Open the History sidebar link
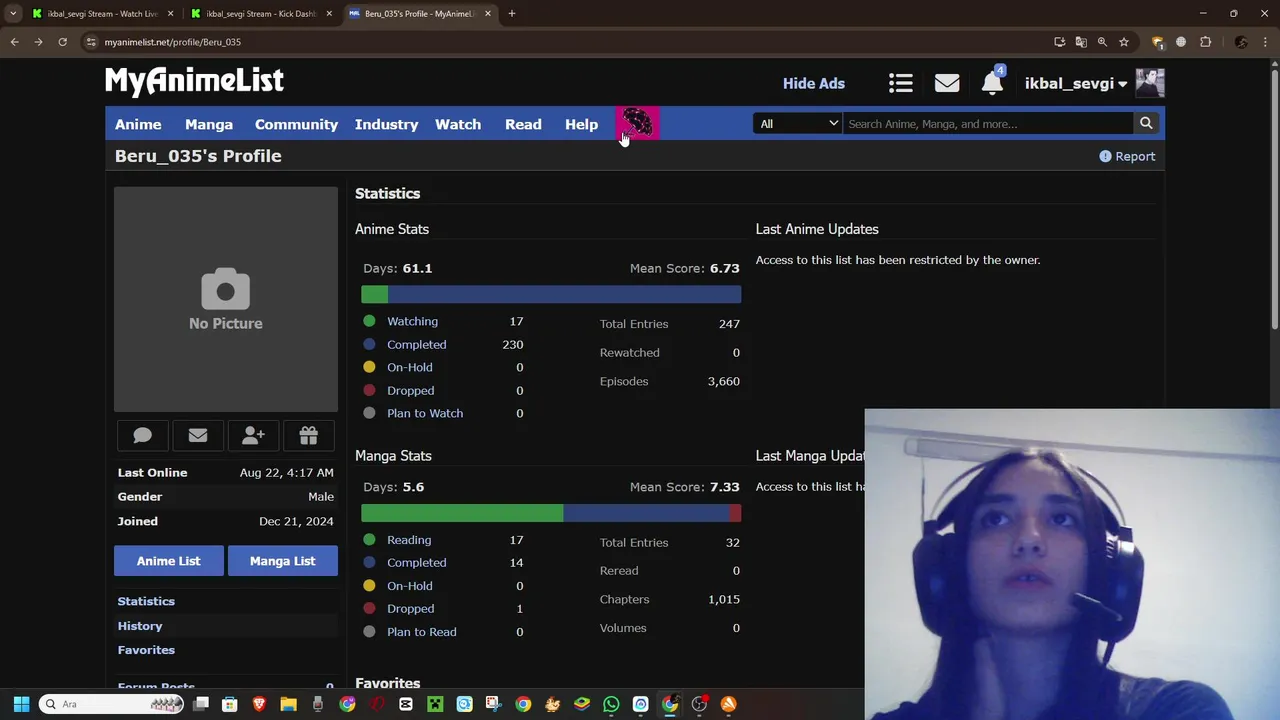 [140, 626]
